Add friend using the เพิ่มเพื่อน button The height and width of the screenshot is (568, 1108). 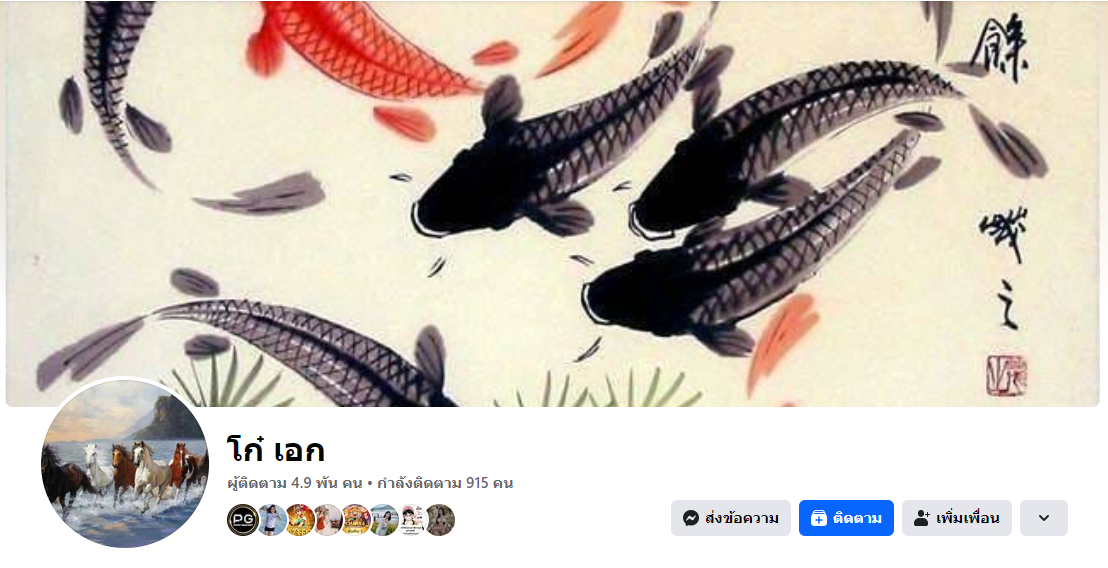coord(957,518)
